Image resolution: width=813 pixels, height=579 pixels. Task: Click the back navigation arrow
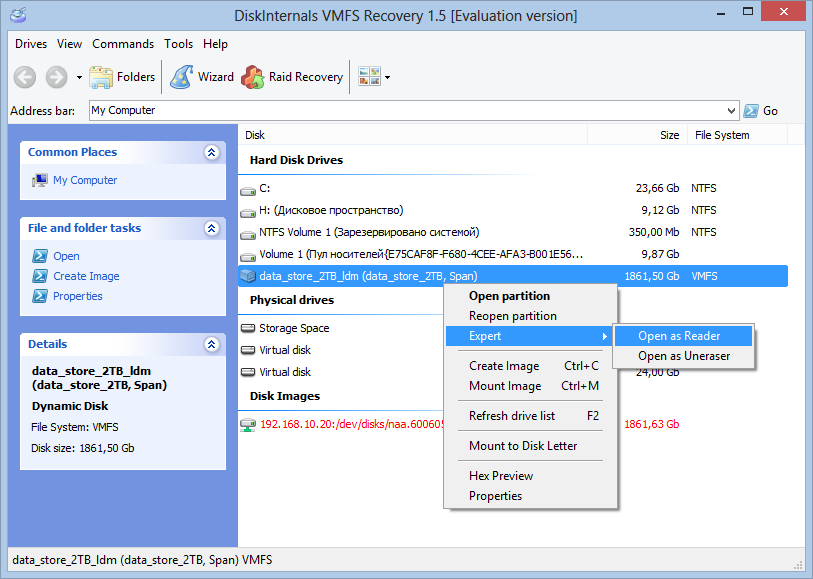(x=23, y=77)
